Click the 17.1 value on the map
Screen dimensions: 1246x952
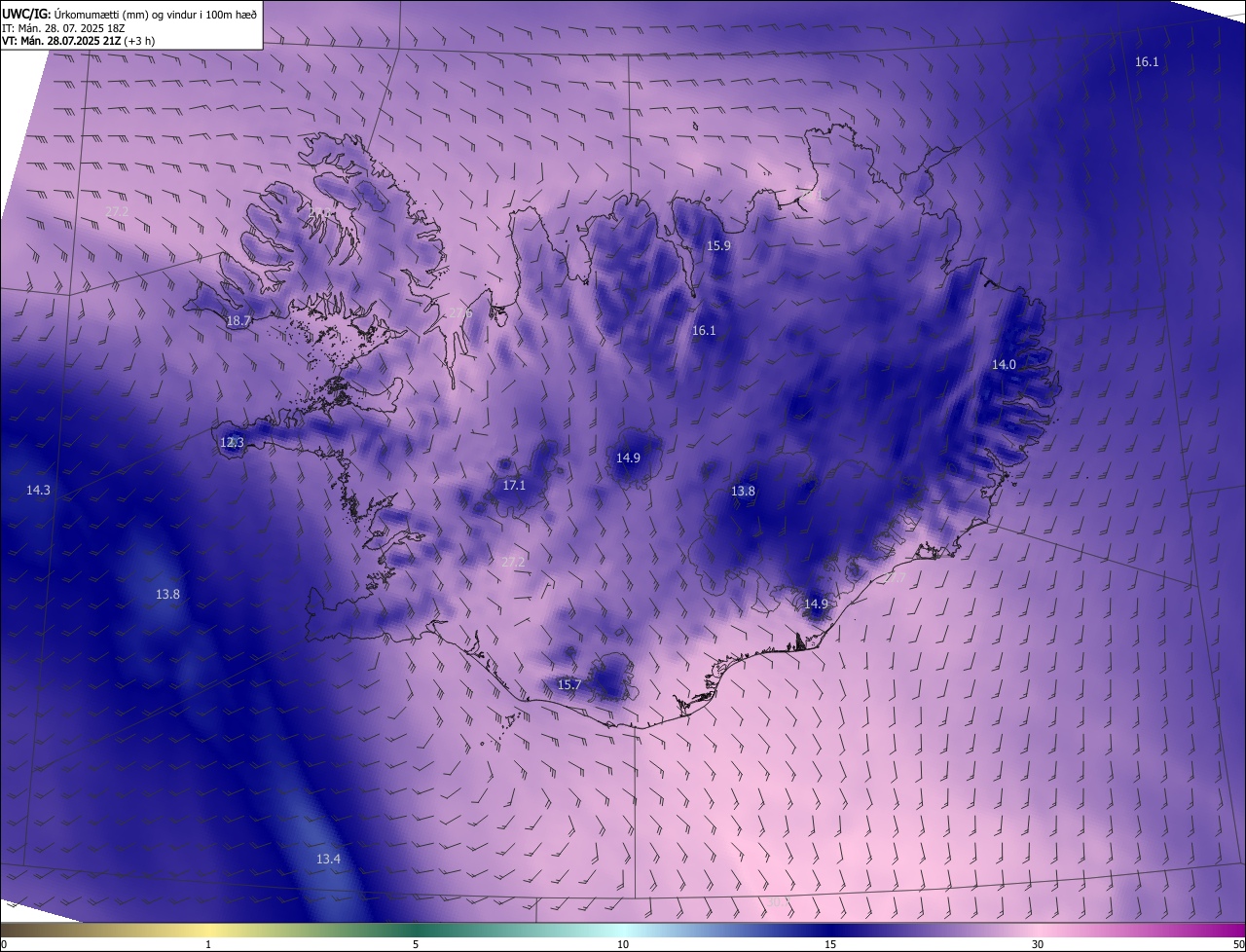point(514,485)
